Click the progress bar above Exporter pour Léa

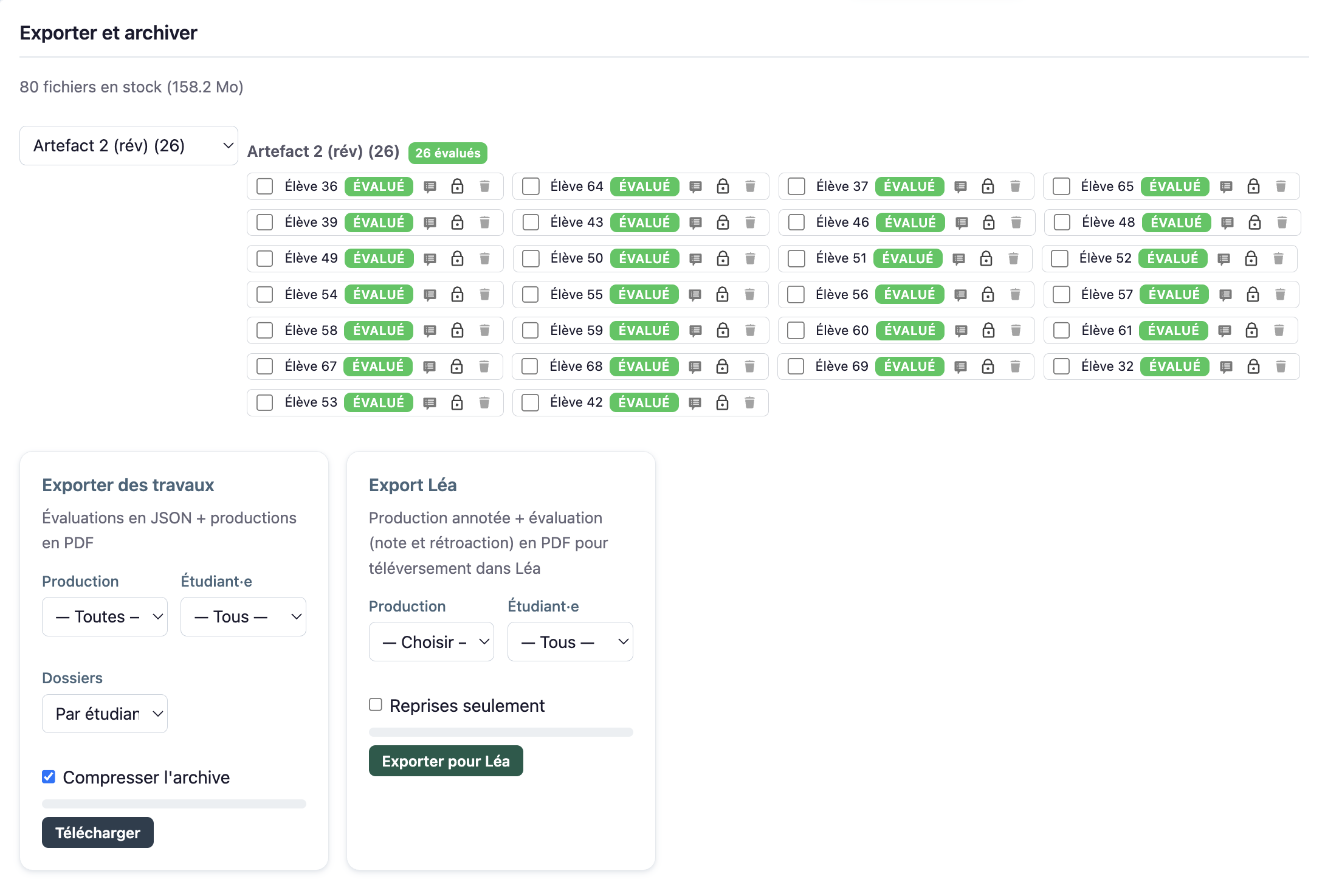point(501,732)
